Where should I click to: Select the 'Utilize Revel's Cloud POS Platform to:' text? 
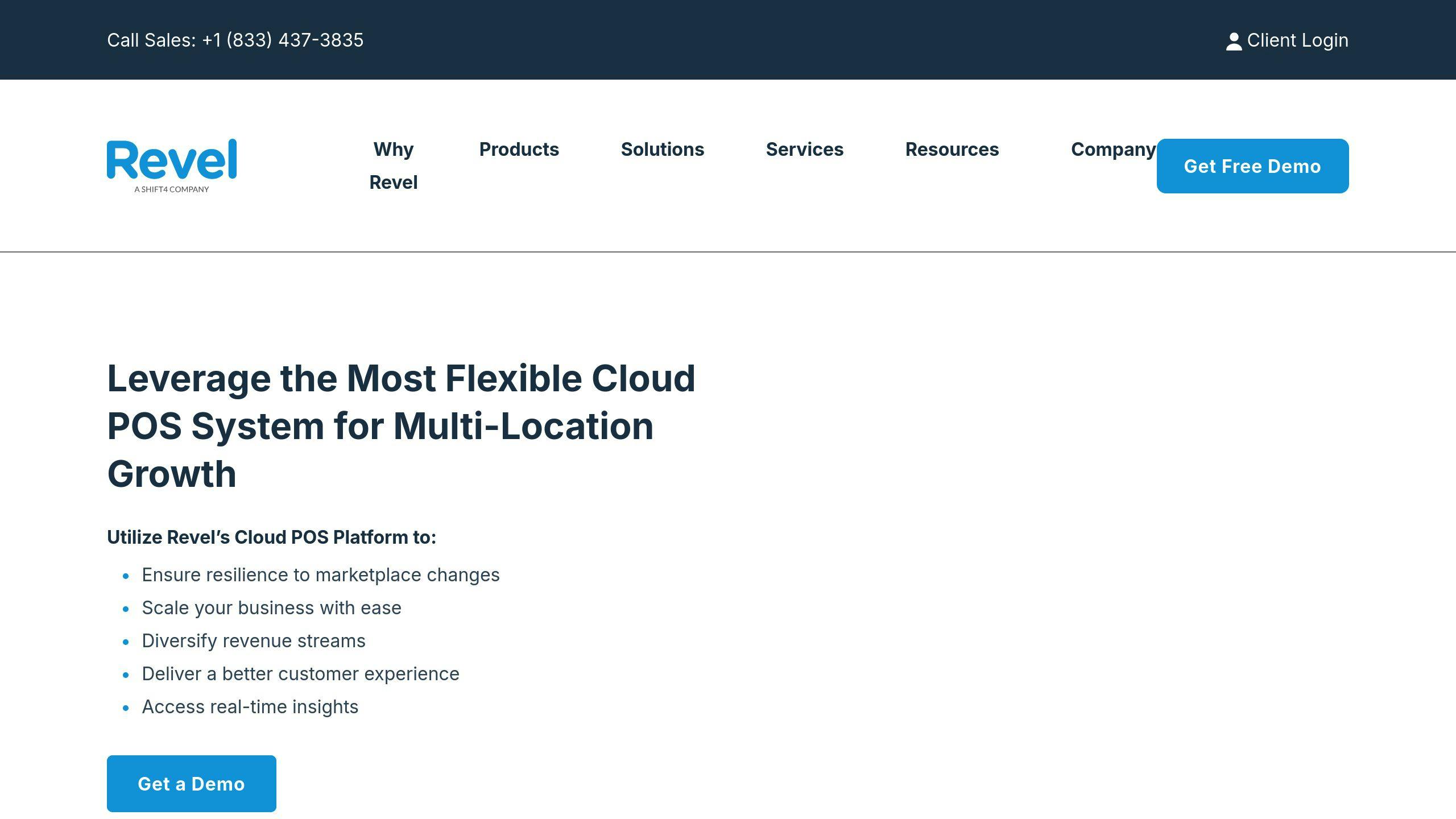pyautogui.click(x=272, y=537)
